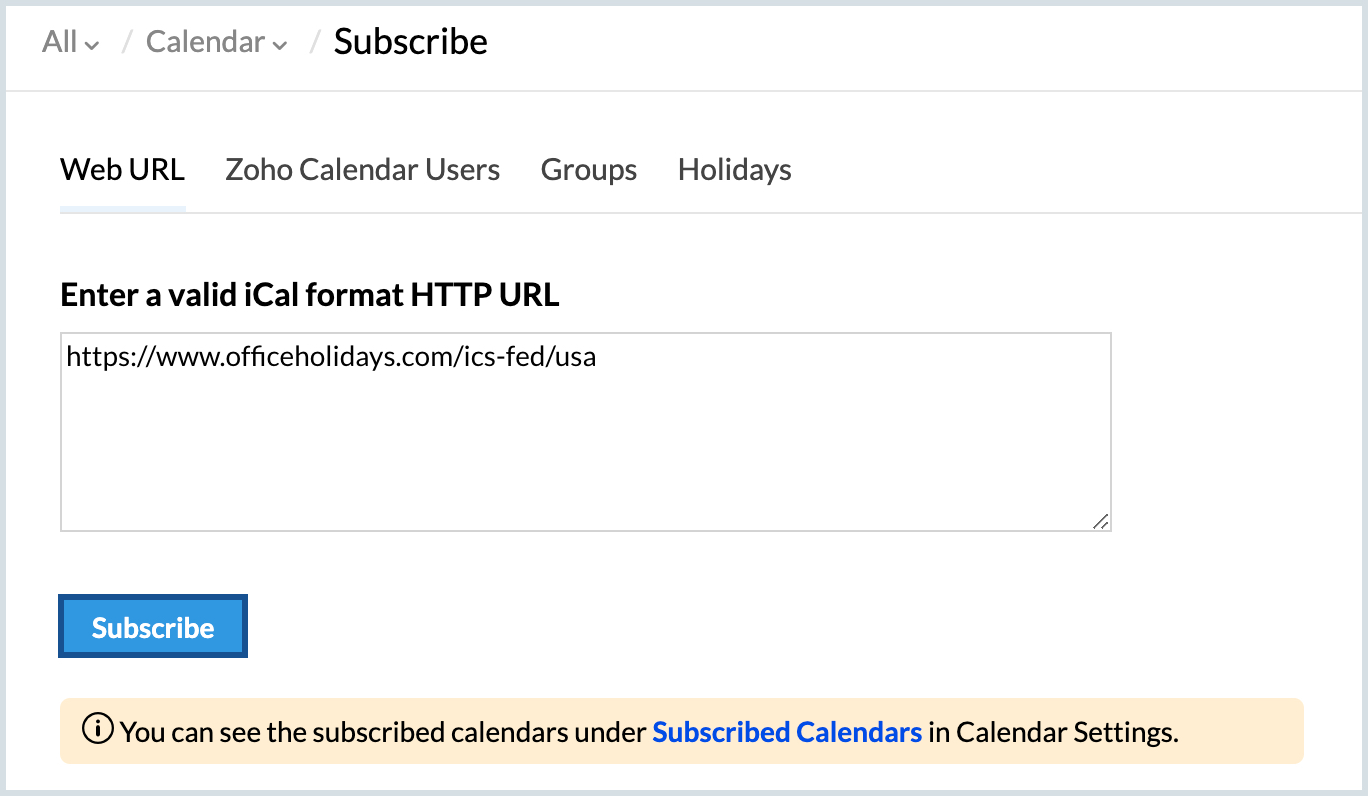This screenshot has height=796, width=1368.
Task: Click the officeholidays.com URL text
Action: point(331,357)
